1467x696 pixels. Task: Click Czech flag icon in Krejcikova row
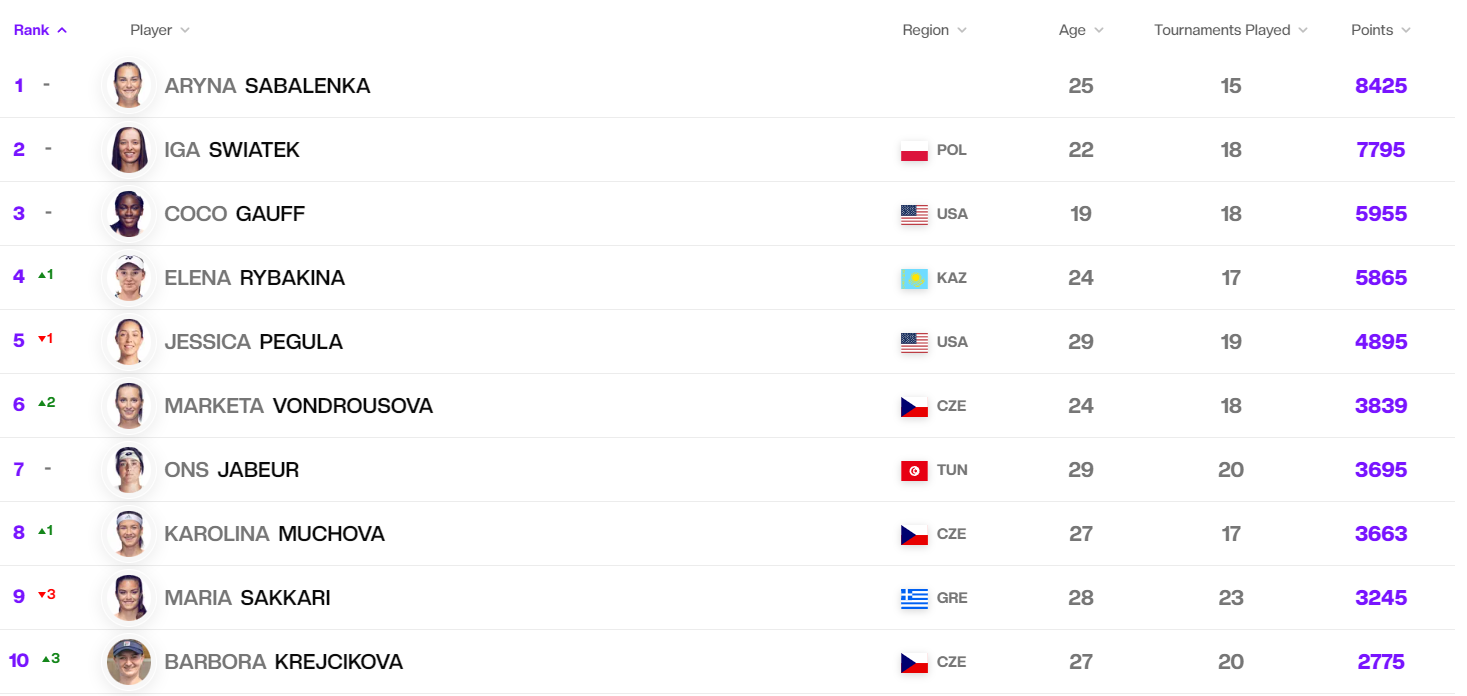coord(914,663)
